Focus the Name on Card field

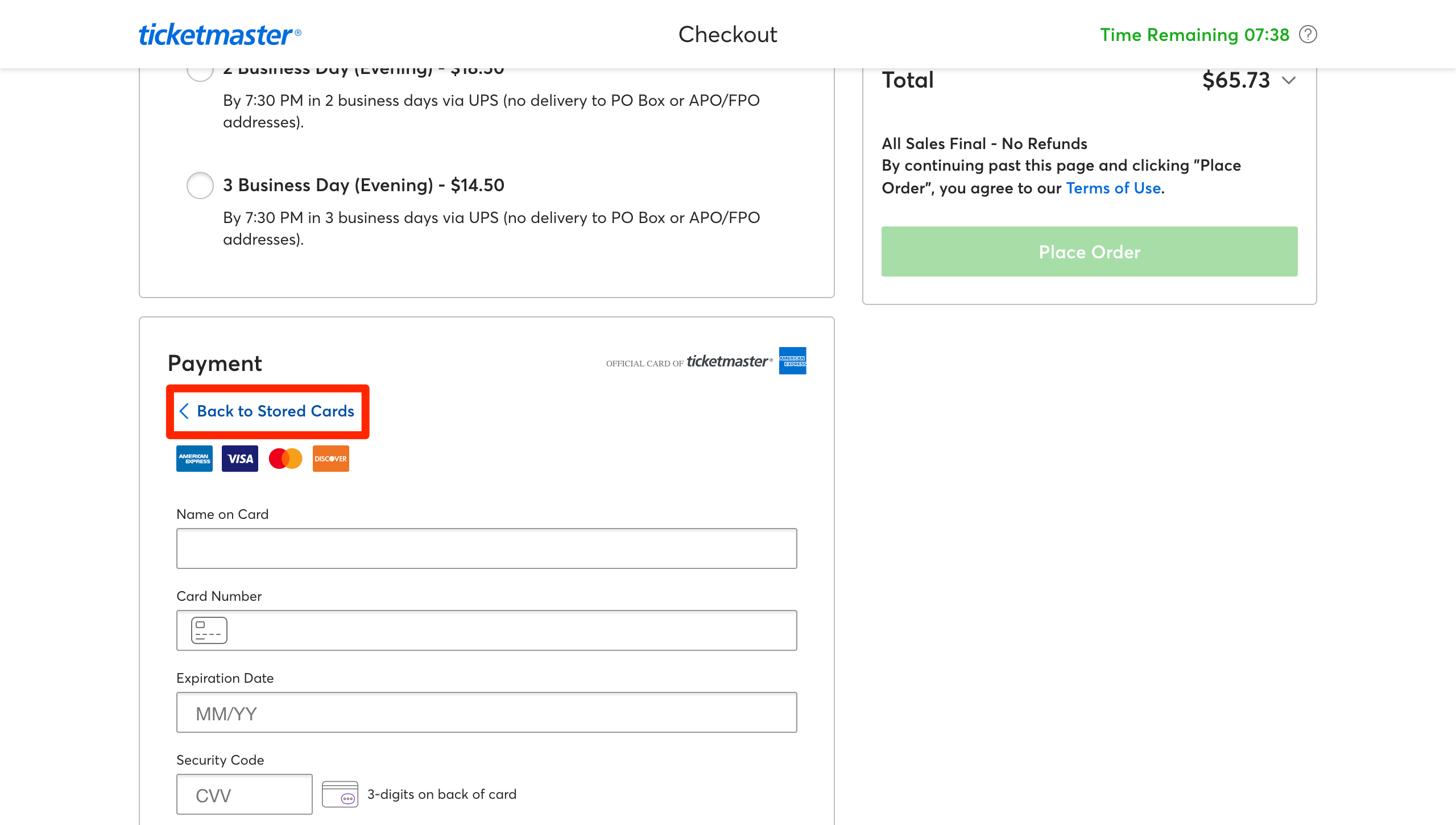(x=486, y=548)
